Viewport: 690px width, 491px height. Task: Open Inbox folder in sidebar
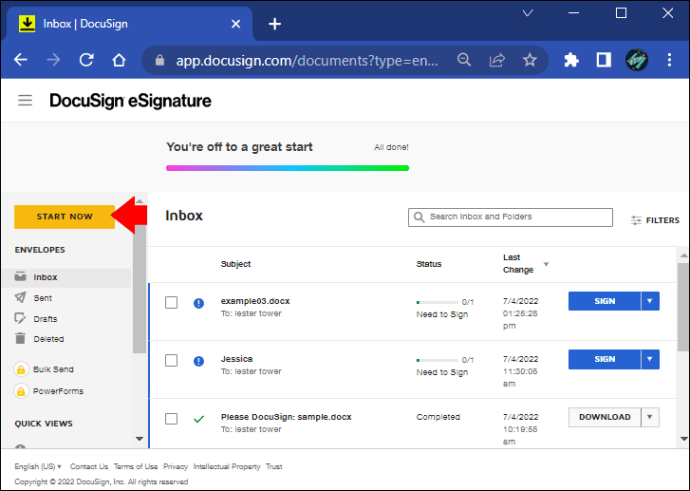(x=66, y=277)
